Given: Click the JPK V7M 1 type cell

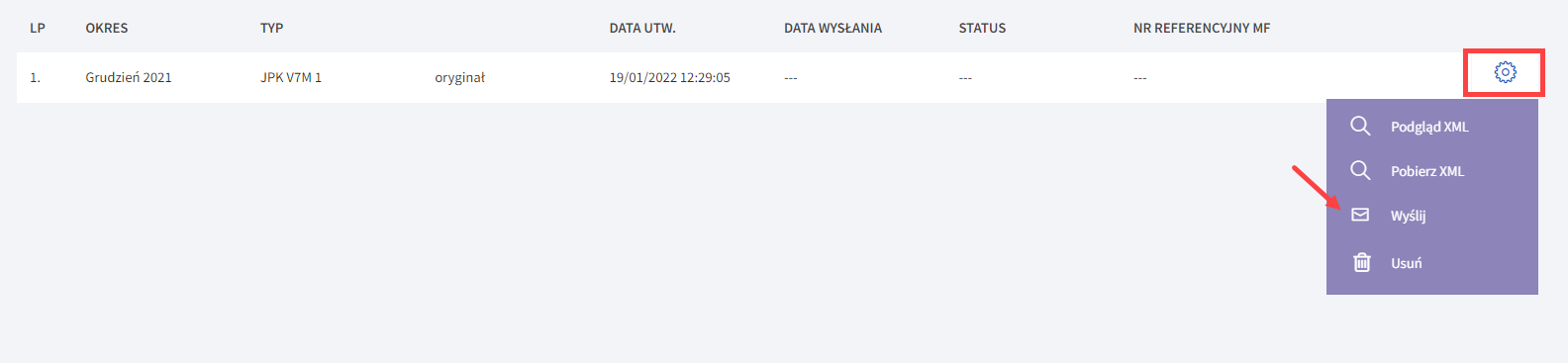Looking at the screenshot, I should click(291, 77).
